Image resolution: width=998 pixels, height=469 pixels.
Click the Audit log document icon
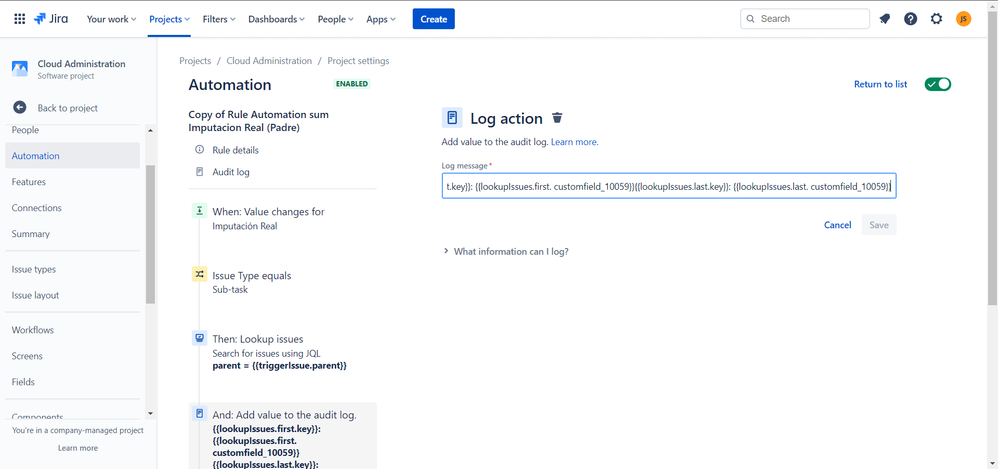[x=199, y=172]
